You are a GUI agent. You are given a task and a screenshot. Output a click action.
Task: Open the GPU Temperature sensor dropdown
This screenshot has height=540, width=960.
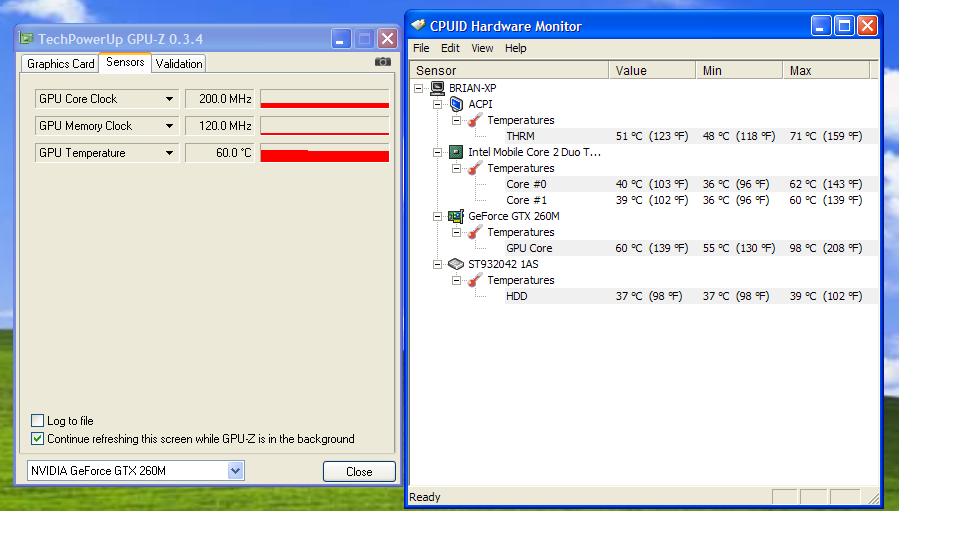[x=170, y=152]
